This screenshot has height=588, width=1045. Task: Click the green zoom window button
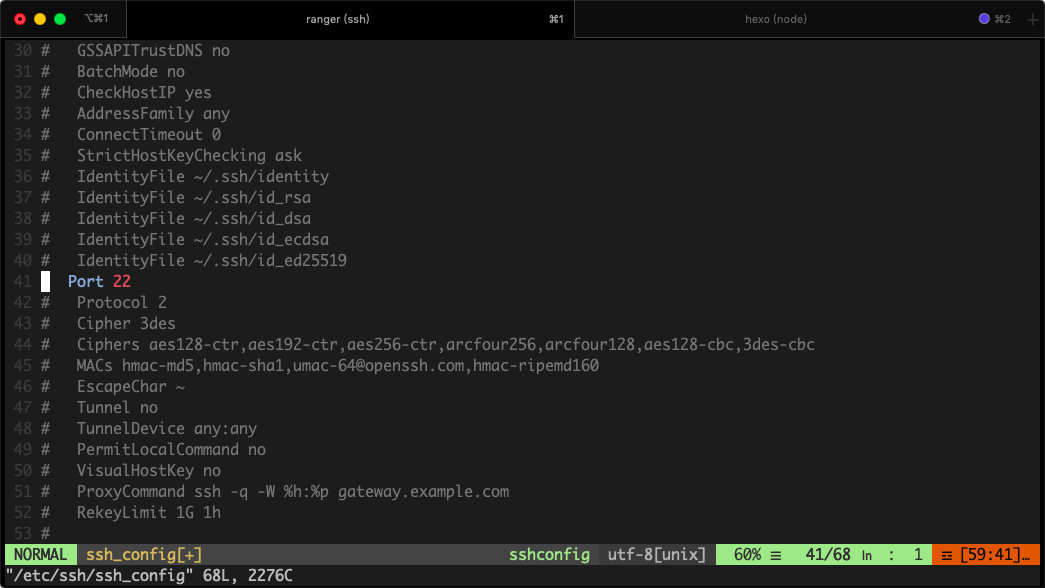[x=60, y=19]
